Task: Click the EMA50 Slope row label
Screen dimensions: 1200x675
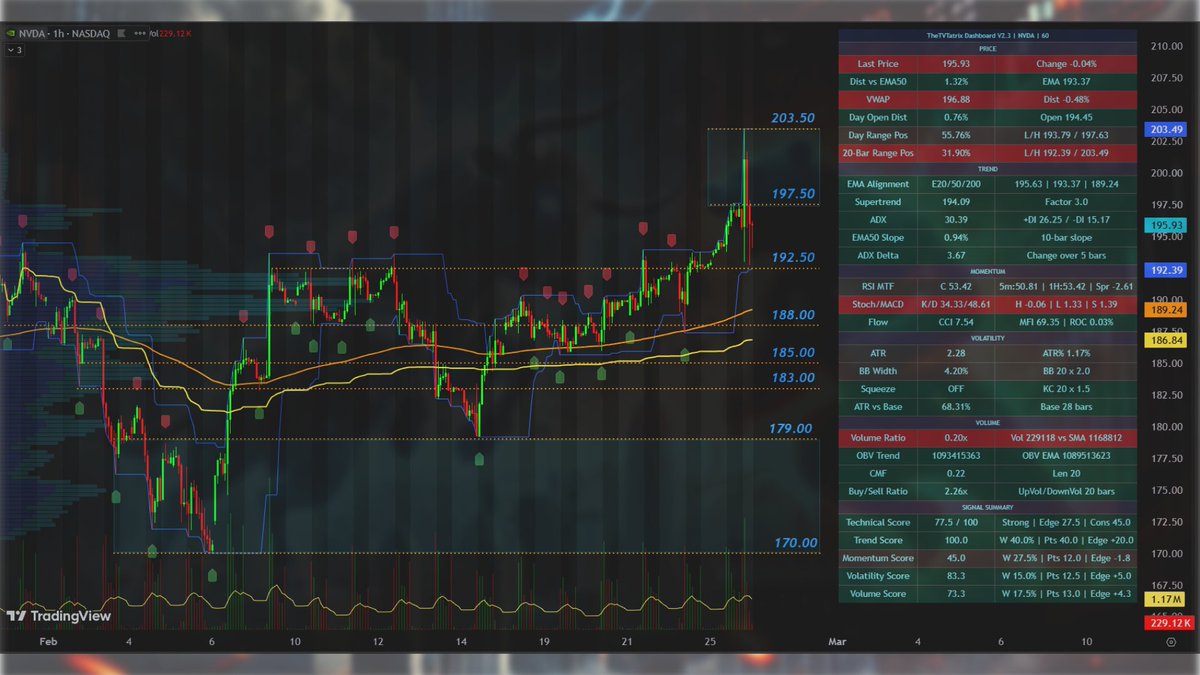Action: (878, 237)
